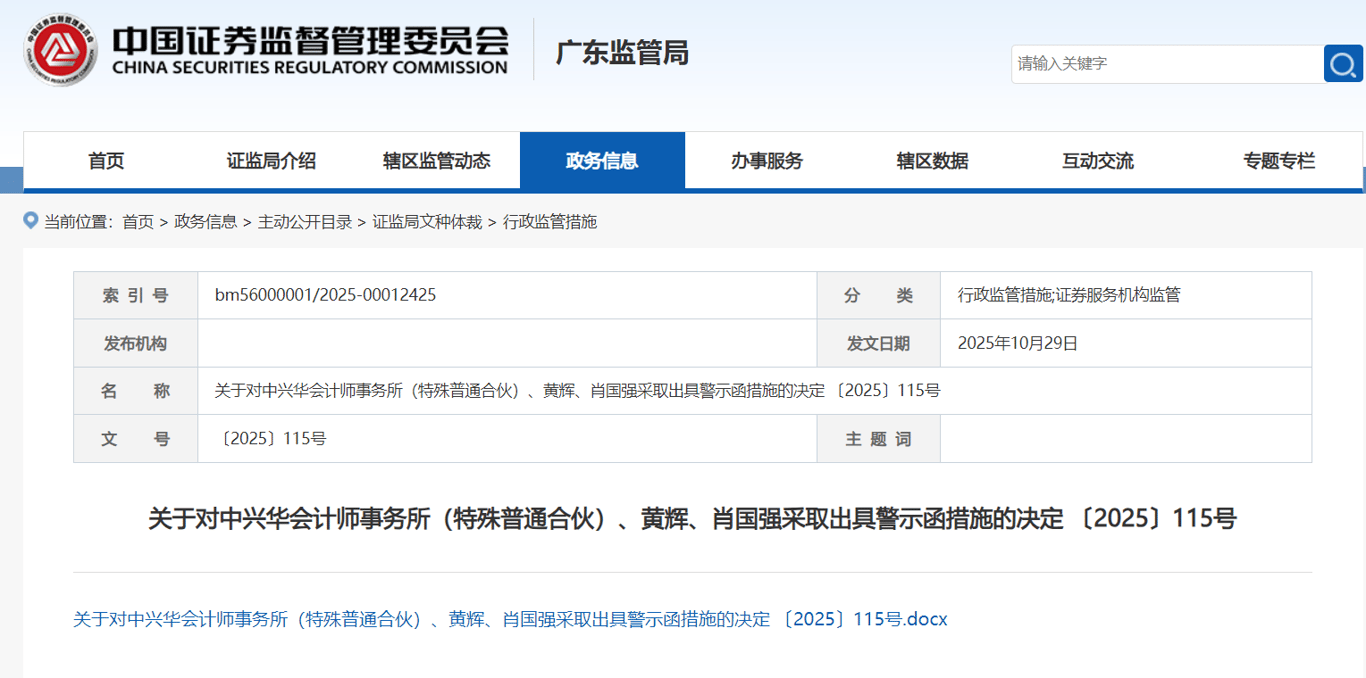Open the 专题专栏 navigation tab
The height and width of the screenshot is (678, 1366).
tap(1279, 161)
